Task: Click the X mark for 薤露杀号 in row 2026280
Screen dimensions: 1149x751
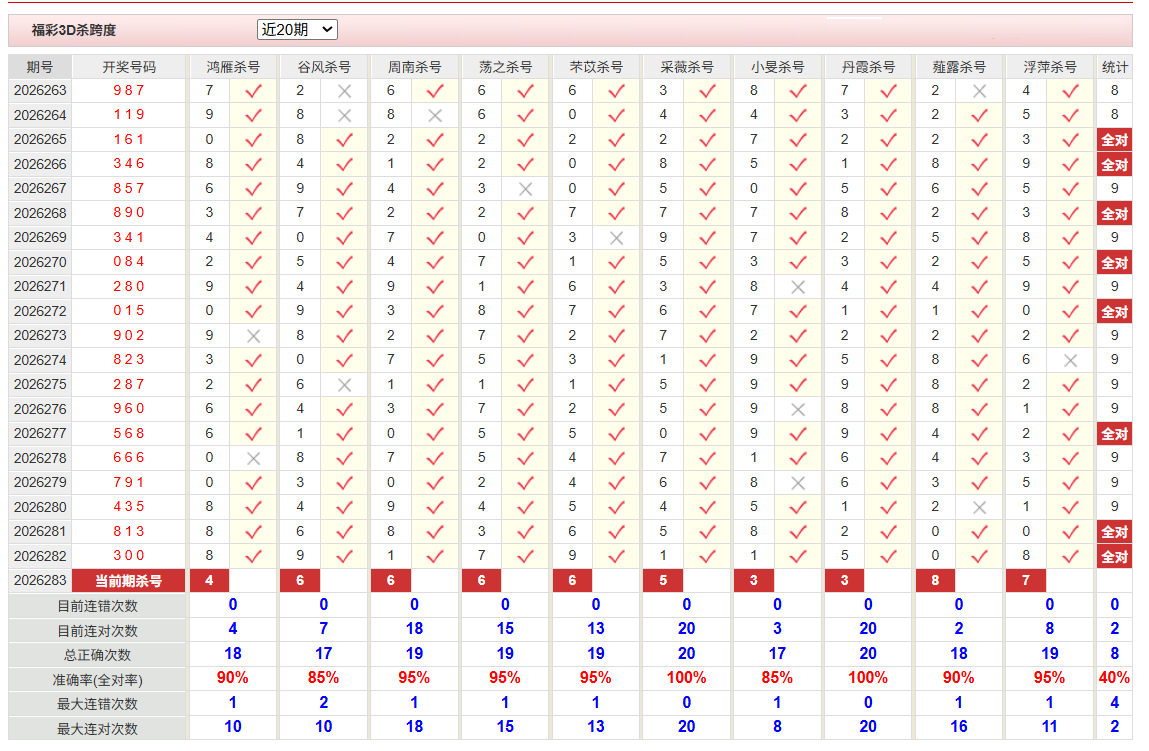Action: pyautogui.click(x=980, y=508)
